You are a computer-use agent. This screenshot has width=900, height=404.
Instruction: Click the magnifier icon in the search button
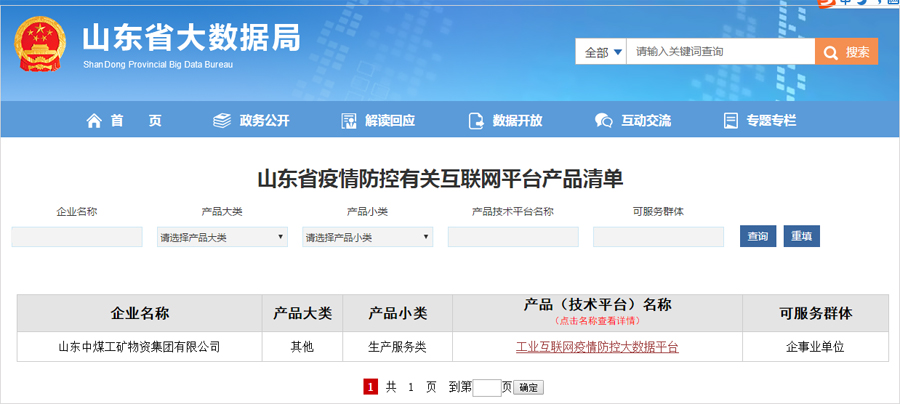click(x=831, y=52)
